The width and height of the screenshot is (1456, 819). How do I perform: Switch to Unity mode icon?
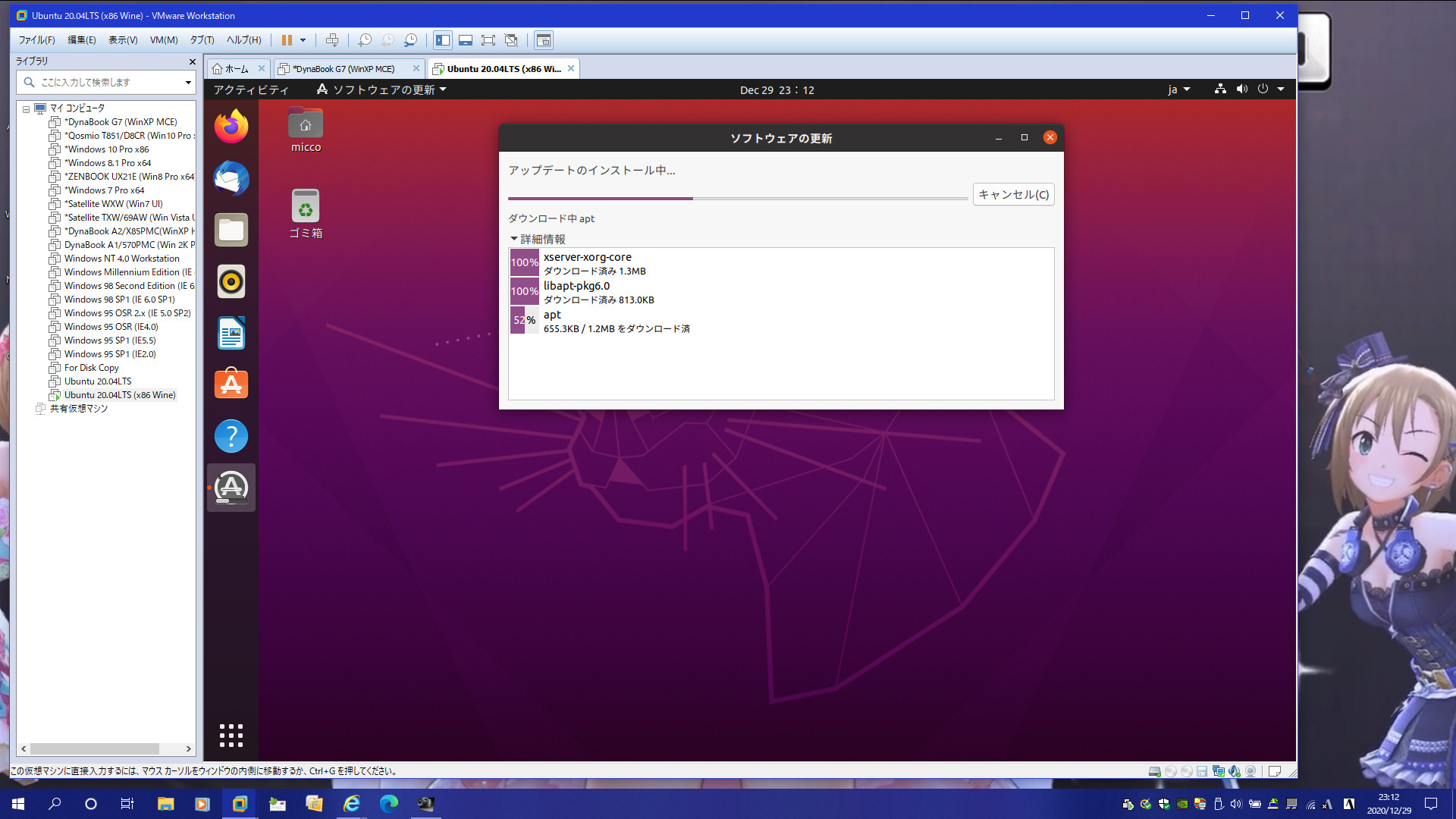[511, 40]
